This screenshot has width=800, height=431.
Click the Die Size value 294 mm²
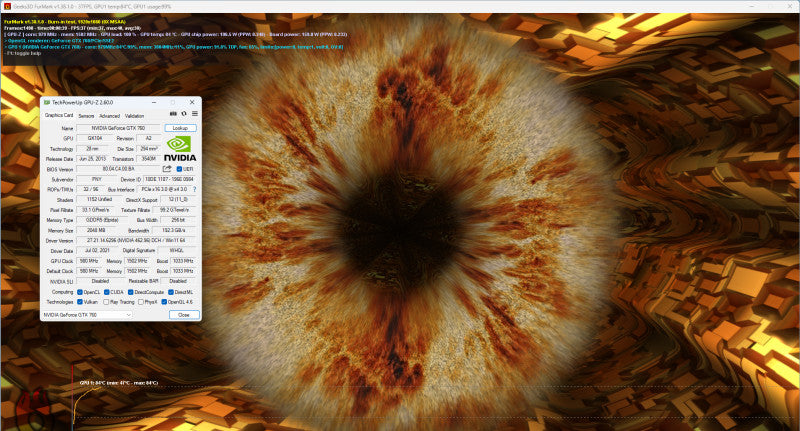click(148, 148)
